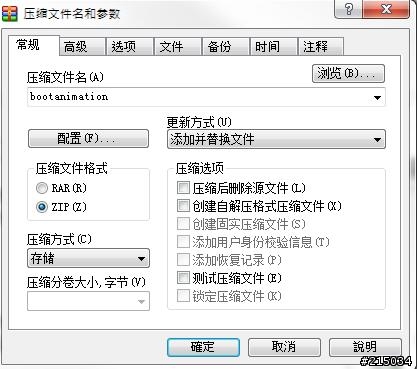The image size is (417, 369).
Task: Close the dialog with the X button
Action: point(386,9)
